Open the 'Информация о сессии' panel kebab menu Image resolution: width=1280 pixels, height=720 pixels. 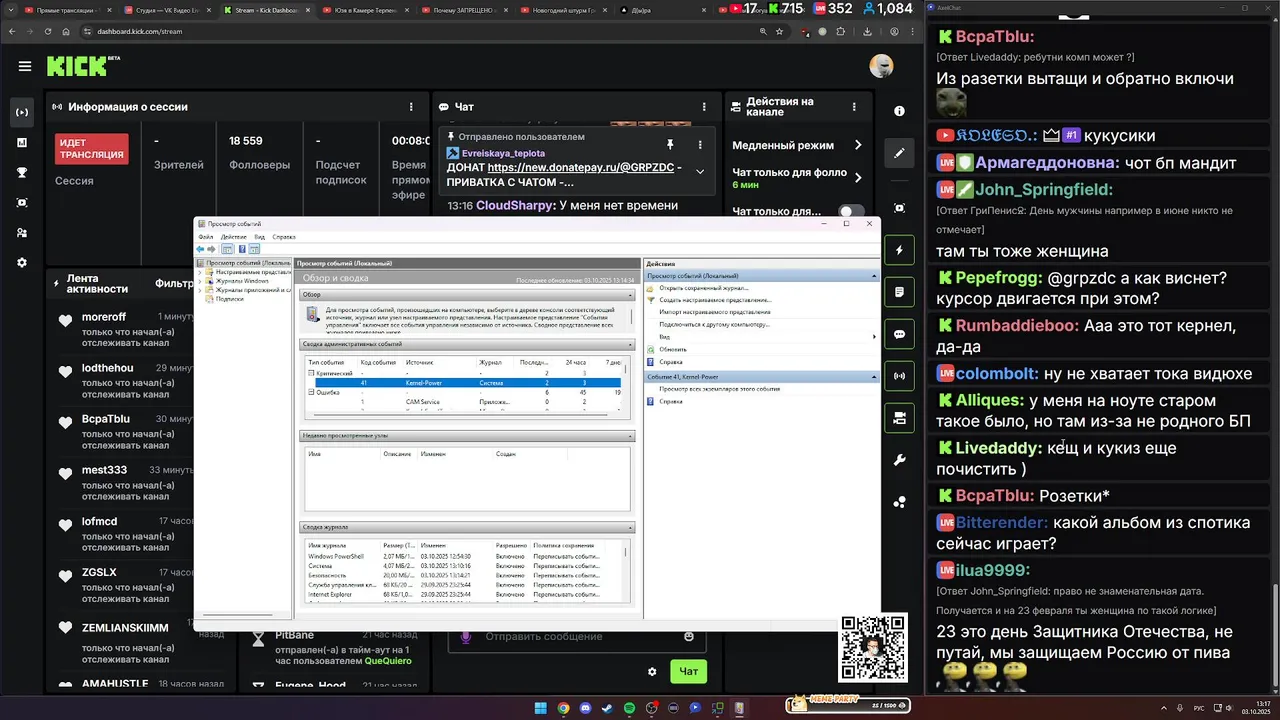click(411, 107)
